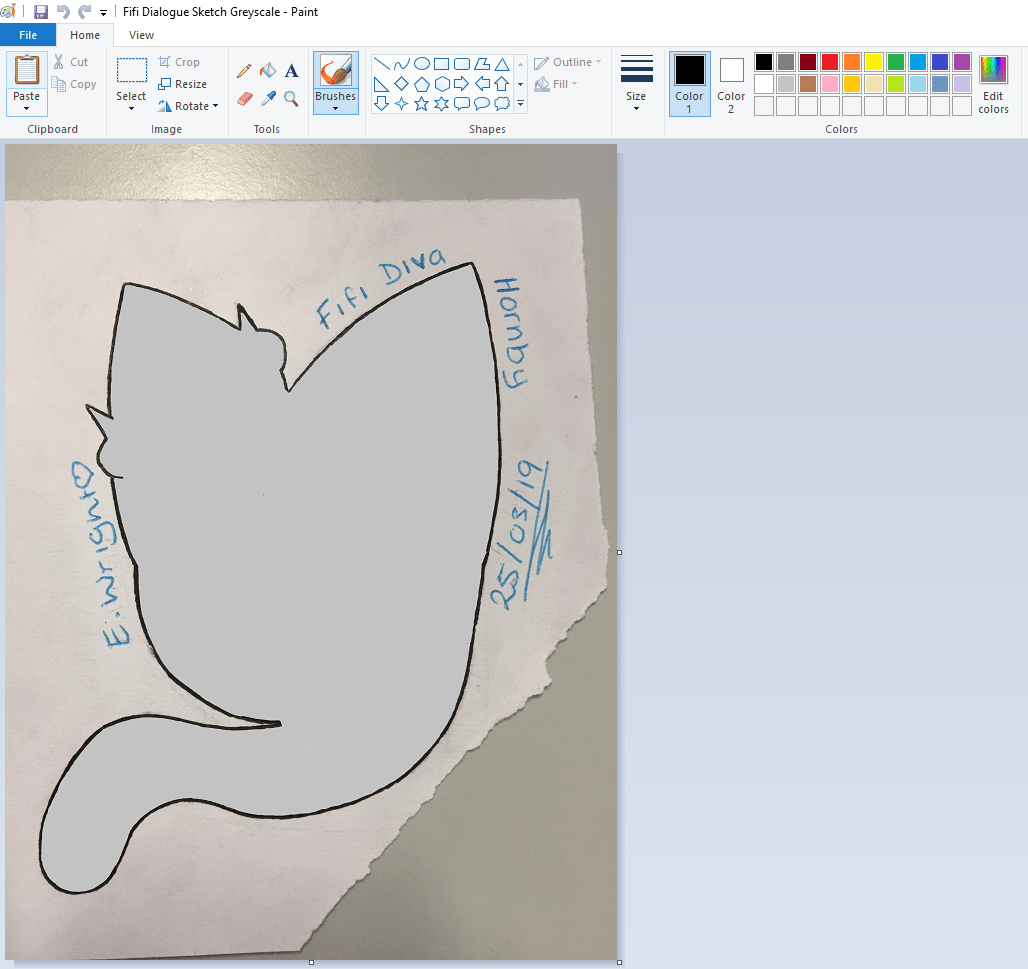Expand the Rotate menu

[188, 105]
